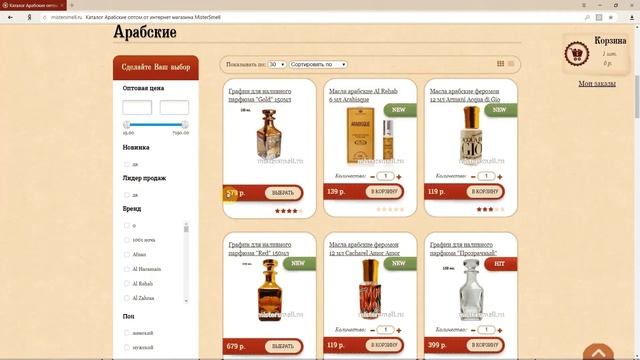640x360 pixels.
Task: Check the Al Zahraa brand checkbox
Action: [x=127, y=298]
